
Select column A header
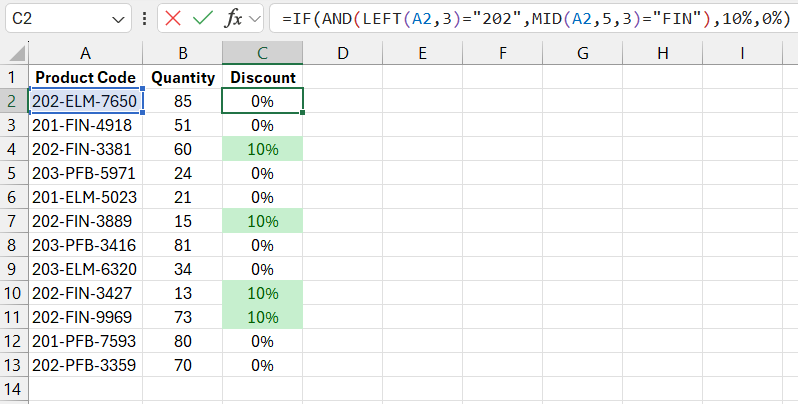[85, 52]
